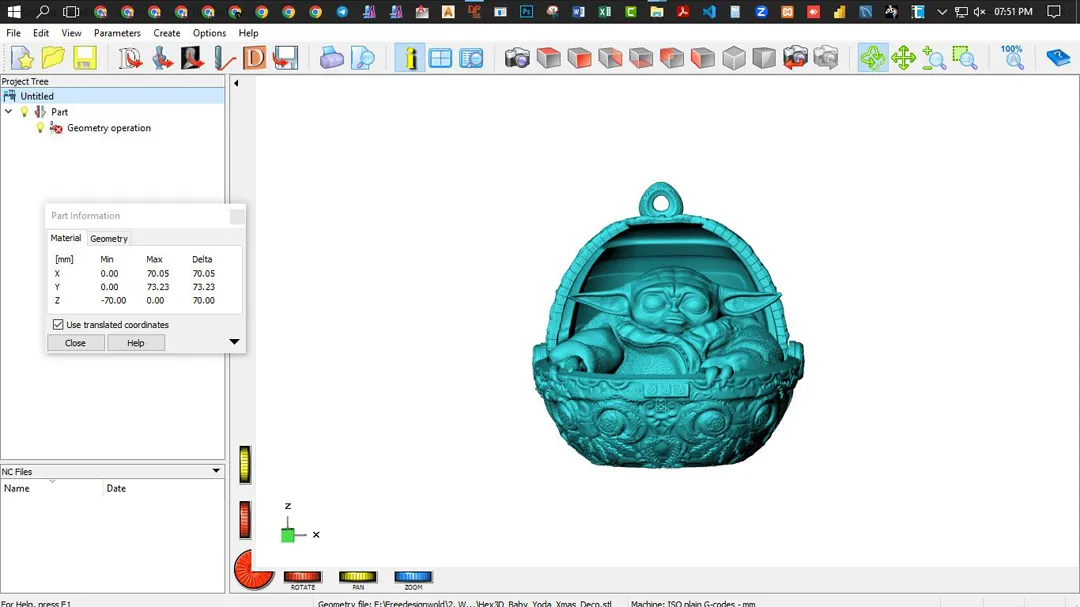Open the Parameters menu
The width and height of the screenshot is (1080, 607).
[x=117, y=33]
